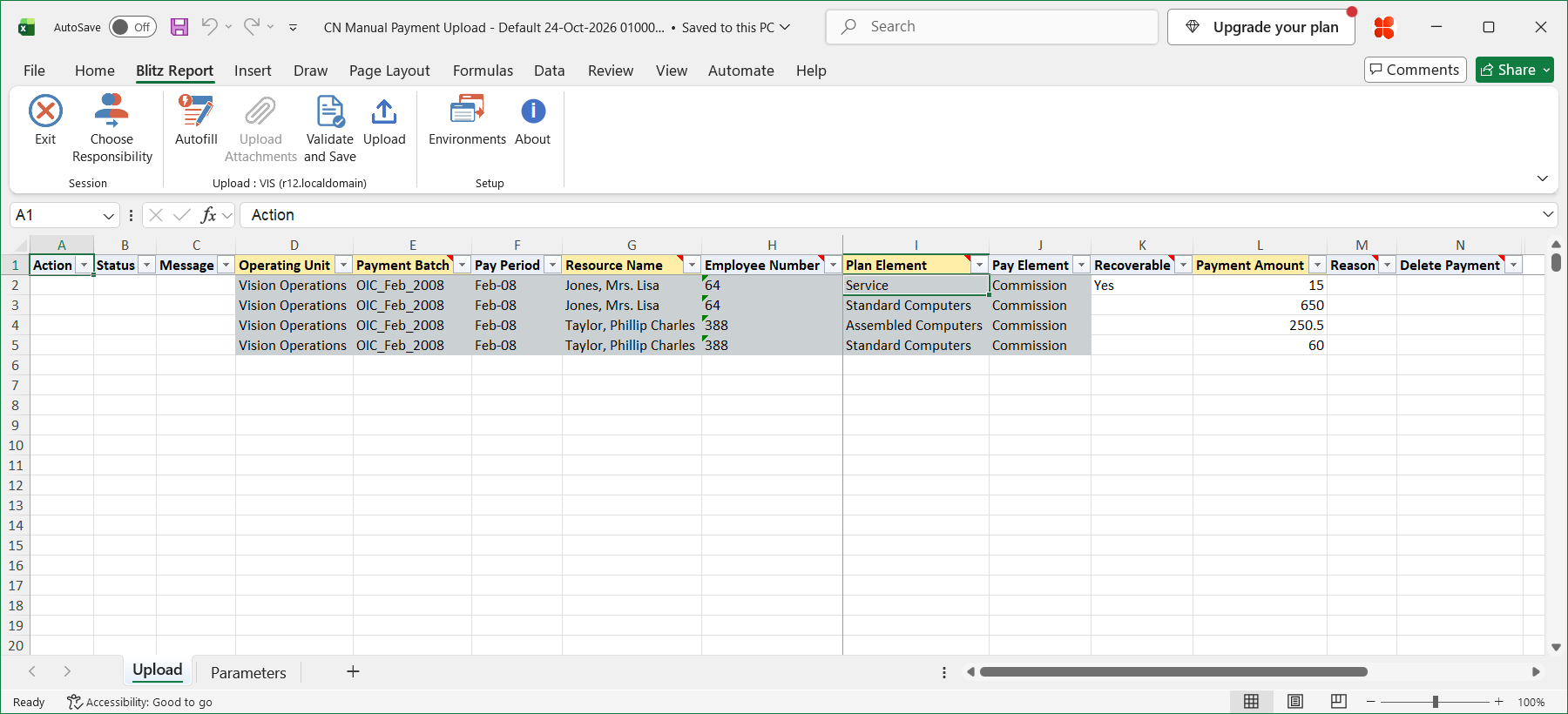Expand the Name Box dropdown
Image resolution: width=1568 pixels, height=714 pixels.
tap(109, 215)
